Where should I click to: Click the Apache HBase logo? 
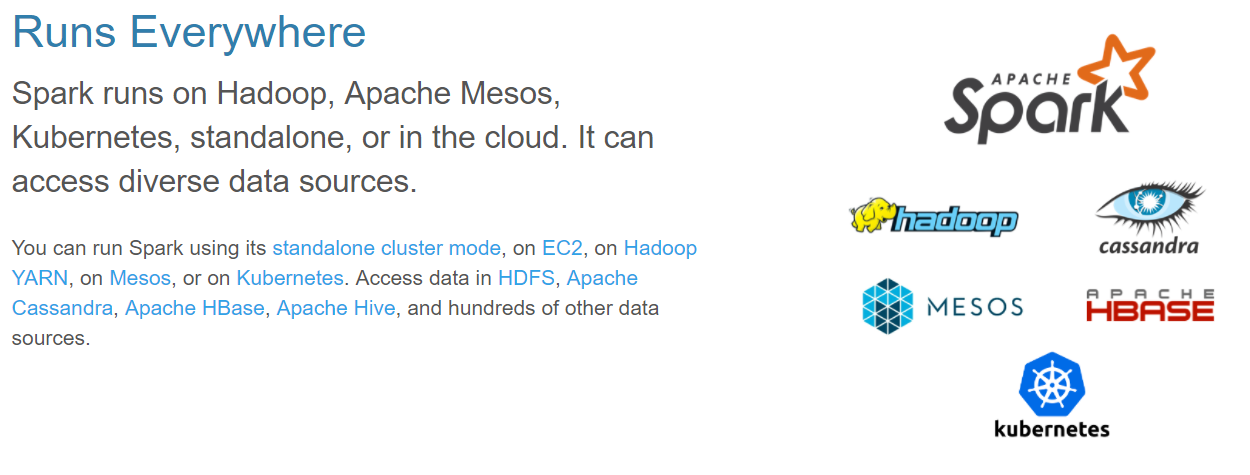[1150, 306]
